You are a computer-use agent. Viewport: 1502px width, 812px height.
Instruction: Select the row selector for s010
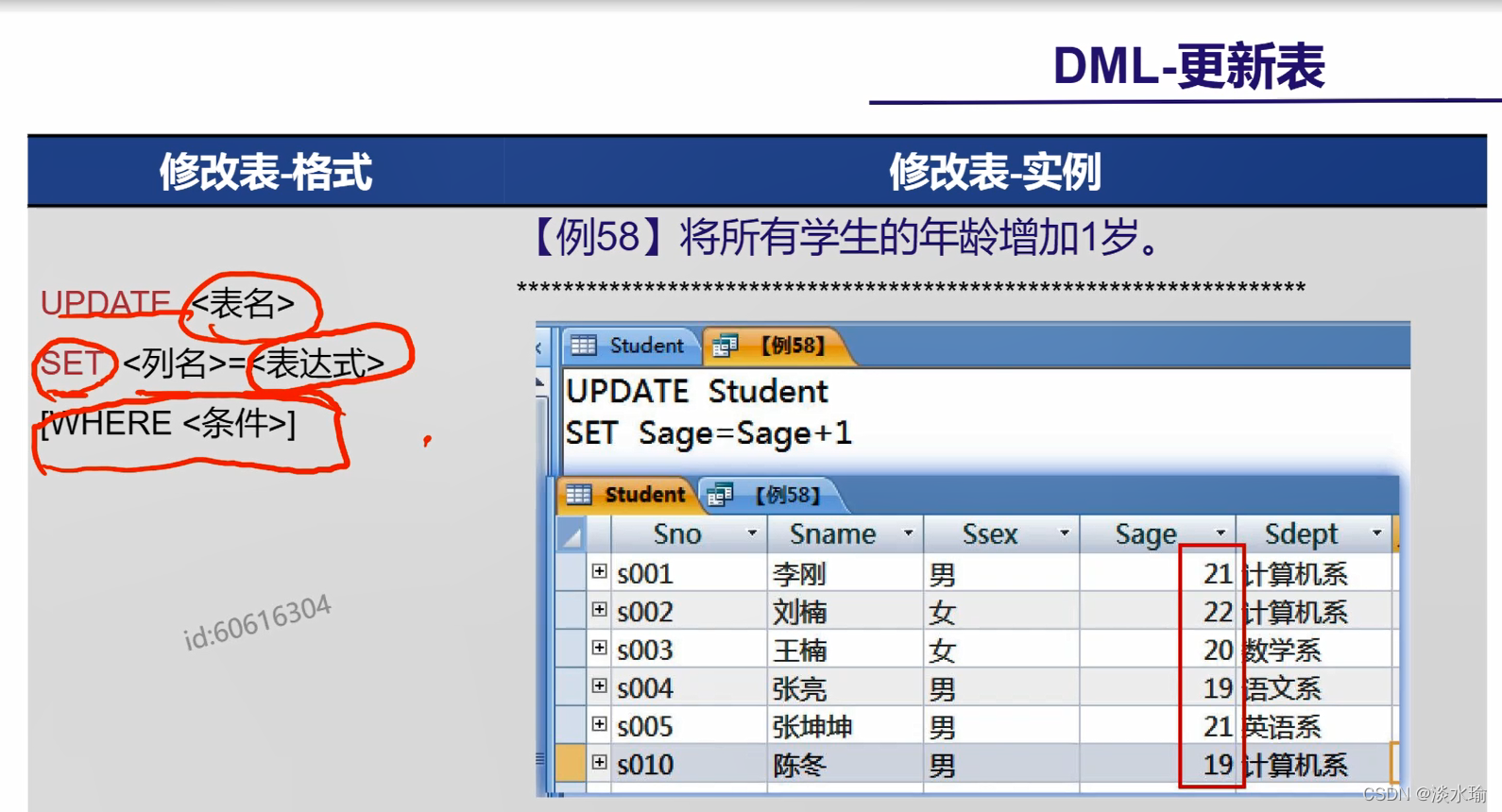point(571,763)
